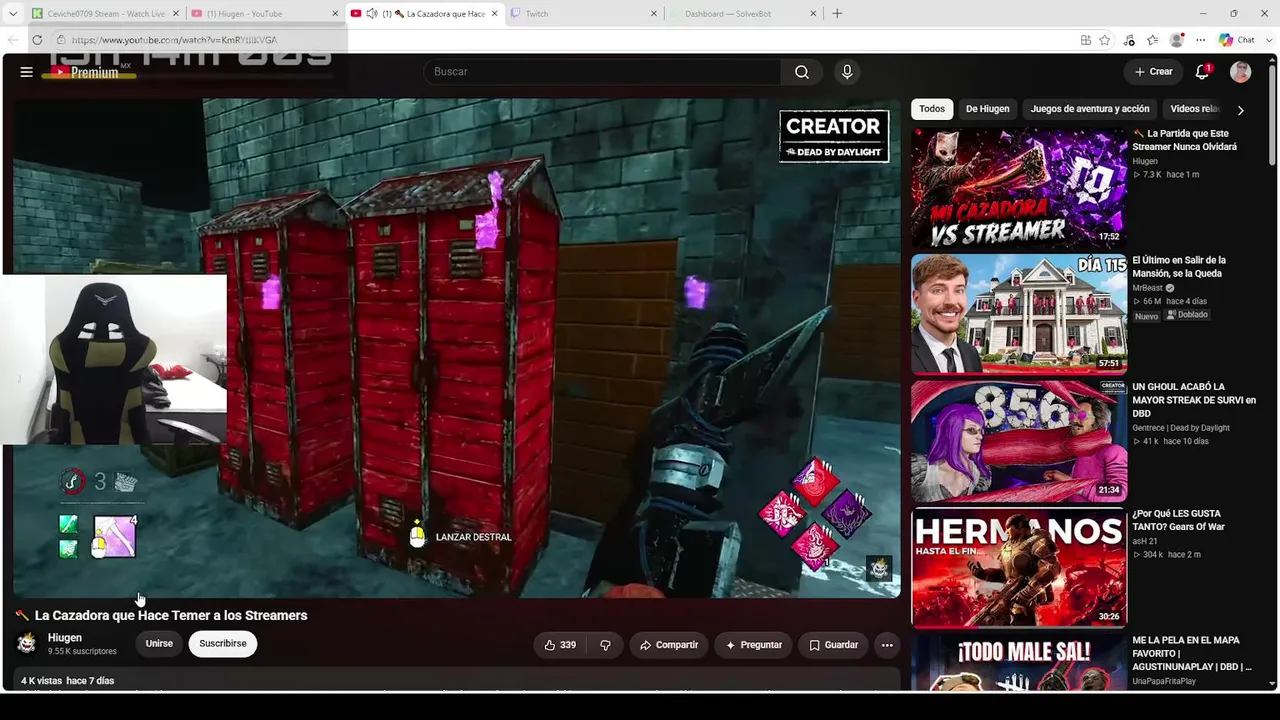The width and height of the screenshot is (1280, 720).
Task: Bookmark this page with the star icon
Action: pos(1105,40)
